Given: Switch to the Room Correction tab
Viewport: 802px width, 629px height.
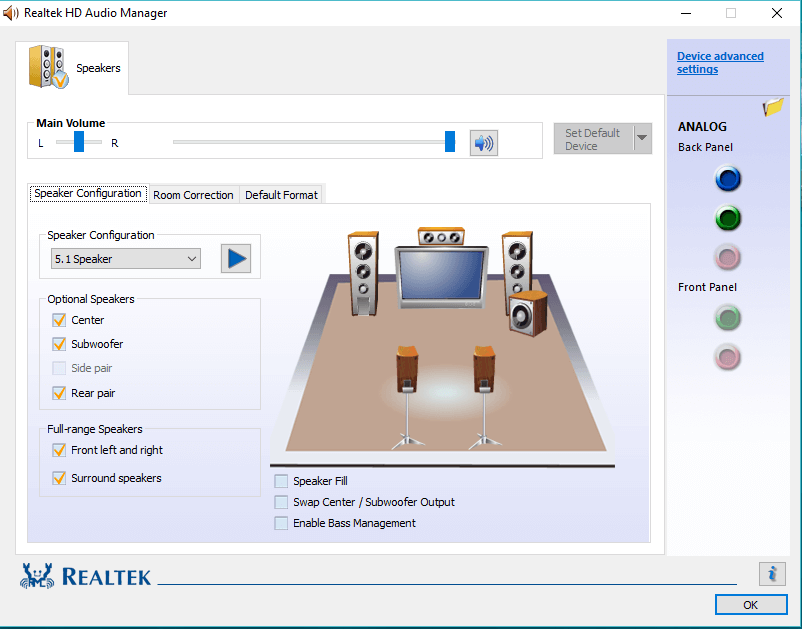Looking at the screenshot, I should click(x=193, y=194).
